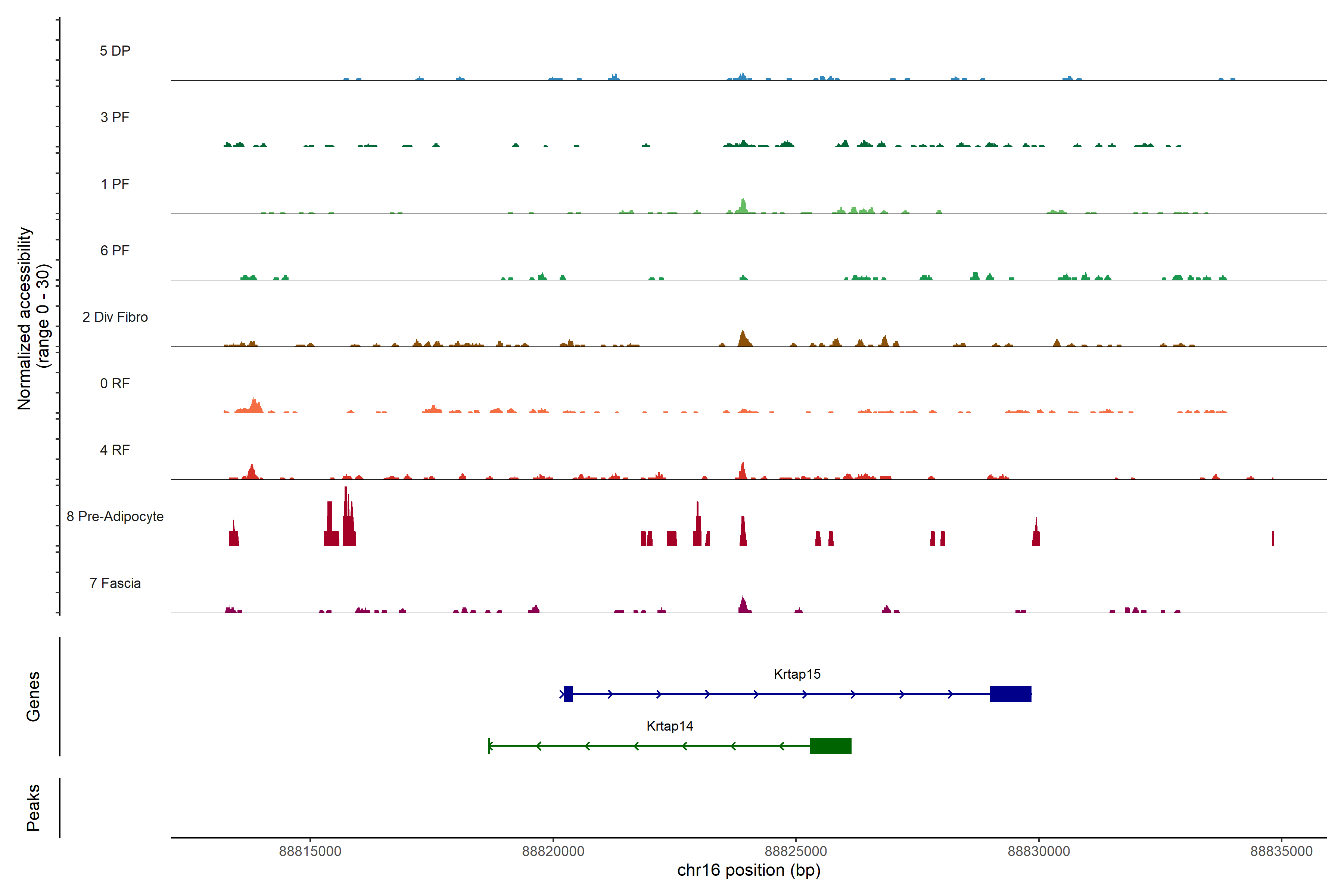Select the 2 Div Fibro label
This screenshot has height=896, width=1344.
tap(115, 317)
